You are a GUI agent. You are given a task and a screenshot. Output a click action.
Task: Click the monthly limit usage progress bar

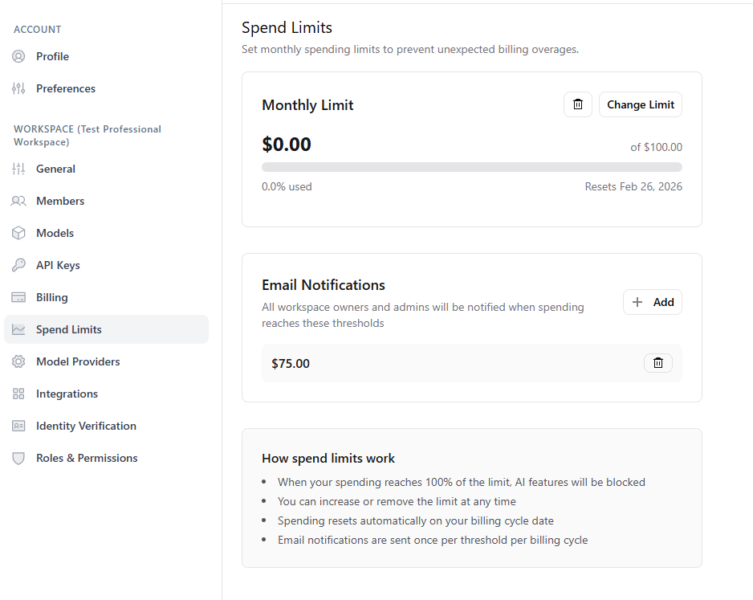(471, 167)
